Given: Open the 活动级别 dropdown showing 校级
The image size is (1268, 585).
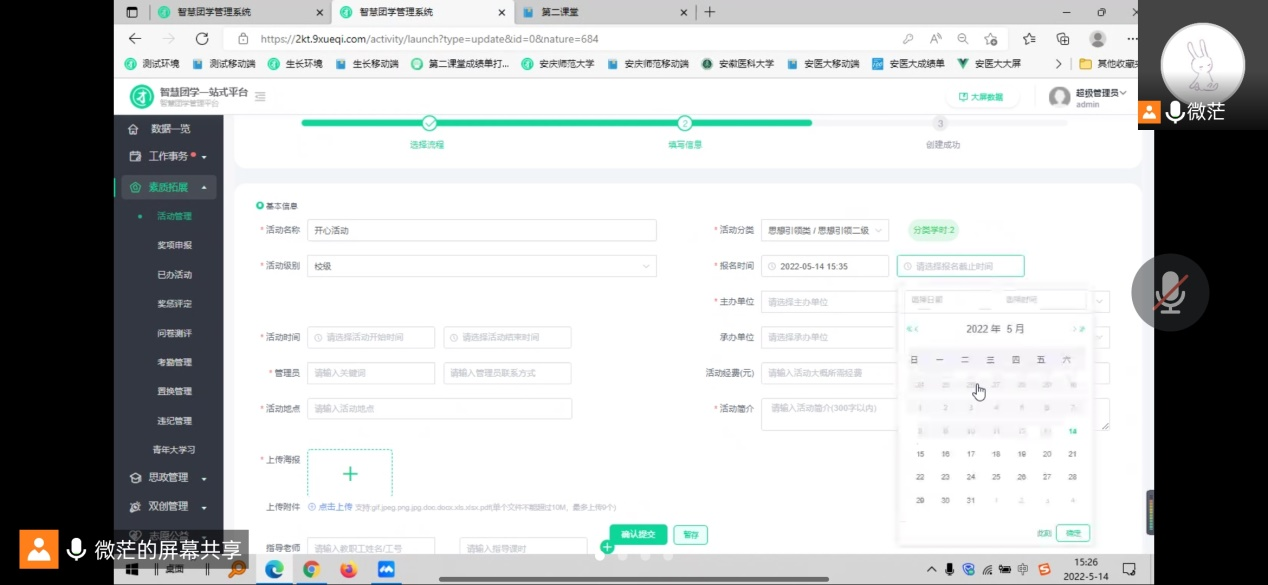Looking at the screenshot, I should tap(481, 266).
